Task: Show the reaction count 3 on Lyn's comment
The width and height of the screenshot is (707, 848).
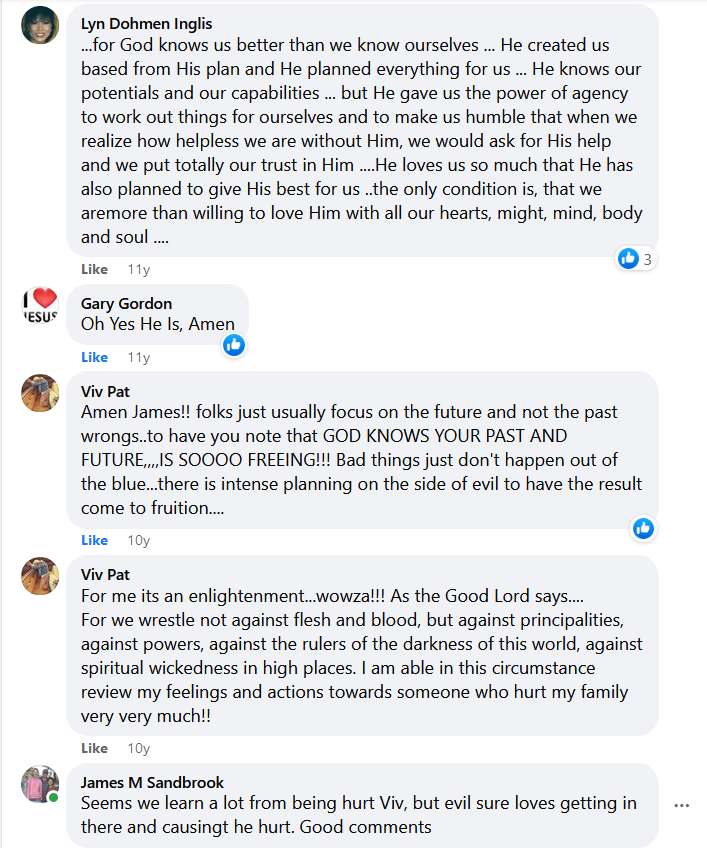Action: [x=648, y=259]
